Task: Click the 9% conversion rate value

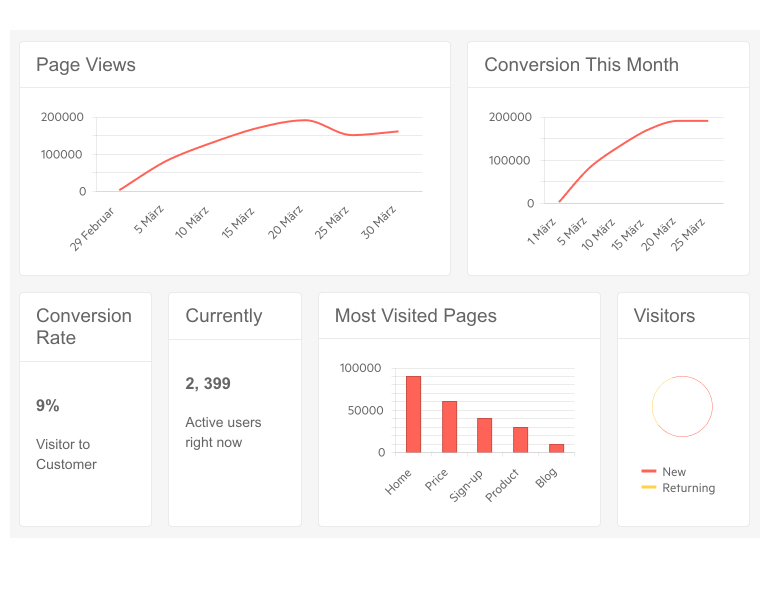Action: pyautogui.click(x=48, y=406)
